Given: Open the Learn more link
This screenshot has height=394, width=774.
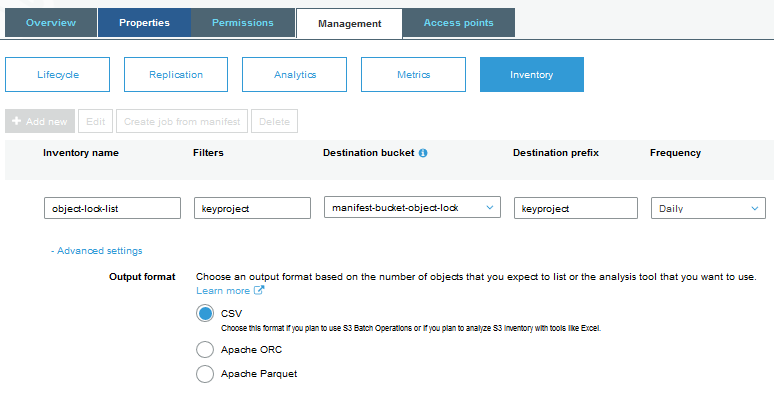Looking at the screenshot, I should [x=223, y=291].
